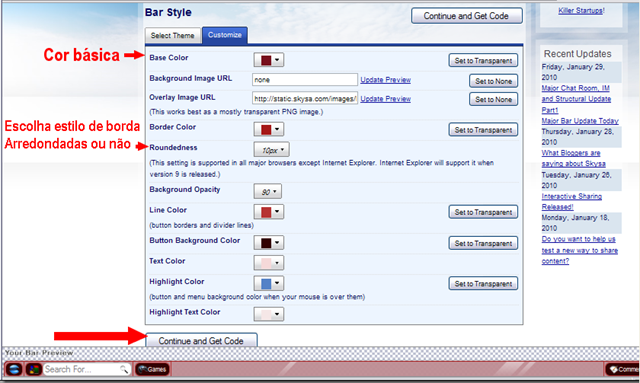
Task: Click the magnifier icon in the search box
Action: click(124, 369)
